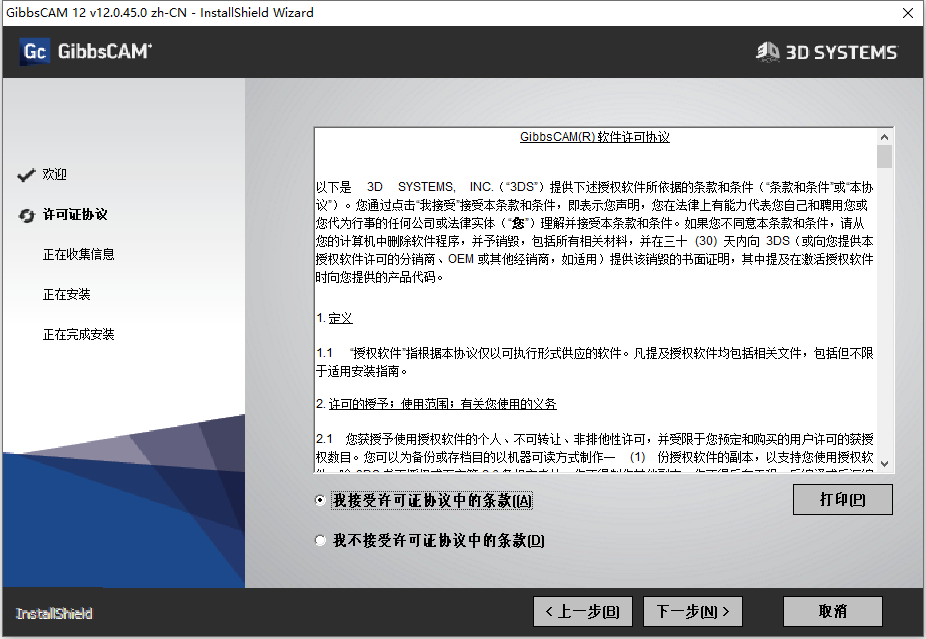This screenshot has width=926, height=639.
Task: Cancel installation with 取消 button
Action: 833,611
